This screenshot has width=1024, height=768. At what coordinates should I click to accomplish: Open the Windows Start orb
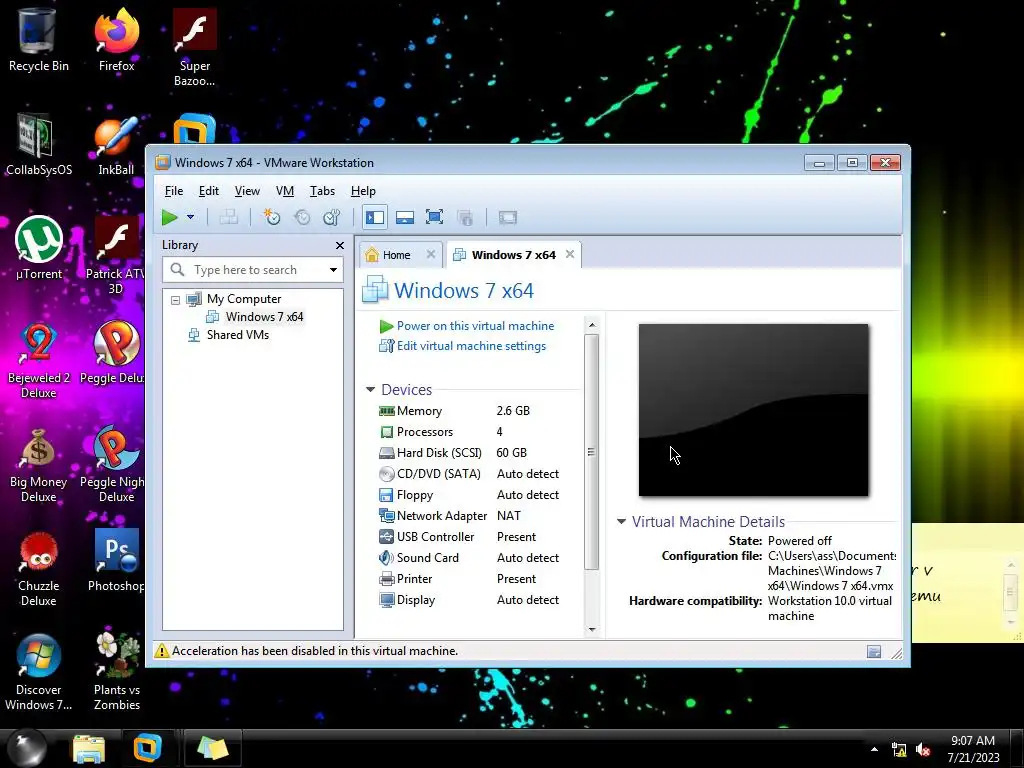[26, 747]
